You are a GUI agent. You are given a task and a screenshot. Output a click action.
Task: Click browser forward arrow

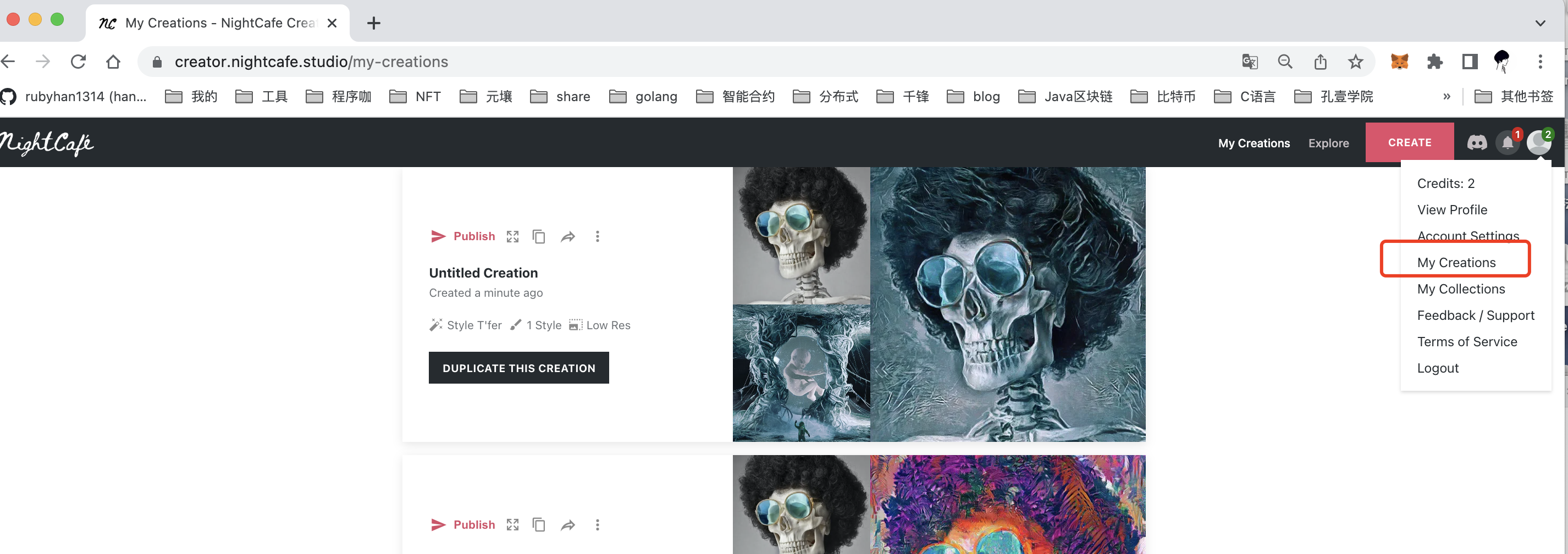pos(43,62)
